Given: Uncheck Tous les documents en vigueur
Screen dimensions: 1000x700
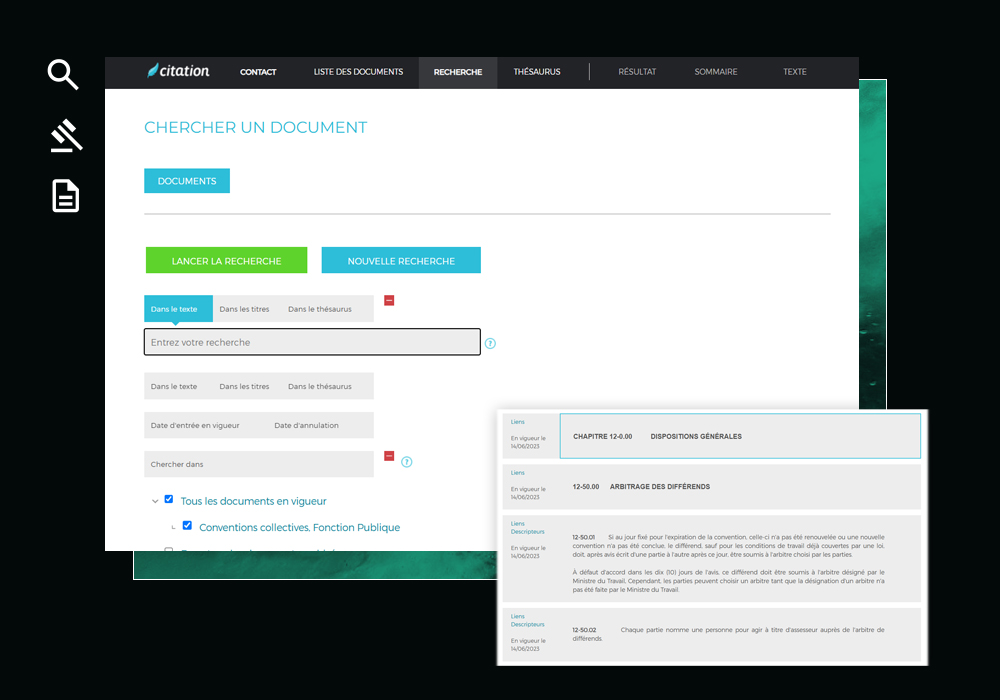Looking at the screenshot, I should pos(169,500).
